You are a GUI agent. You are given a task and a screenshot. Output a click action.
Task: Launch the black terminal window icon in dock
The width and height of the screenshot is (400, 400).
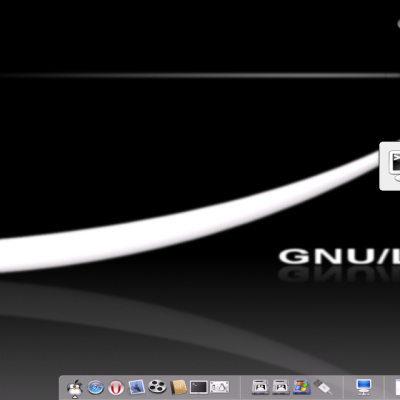coord(199,387)
